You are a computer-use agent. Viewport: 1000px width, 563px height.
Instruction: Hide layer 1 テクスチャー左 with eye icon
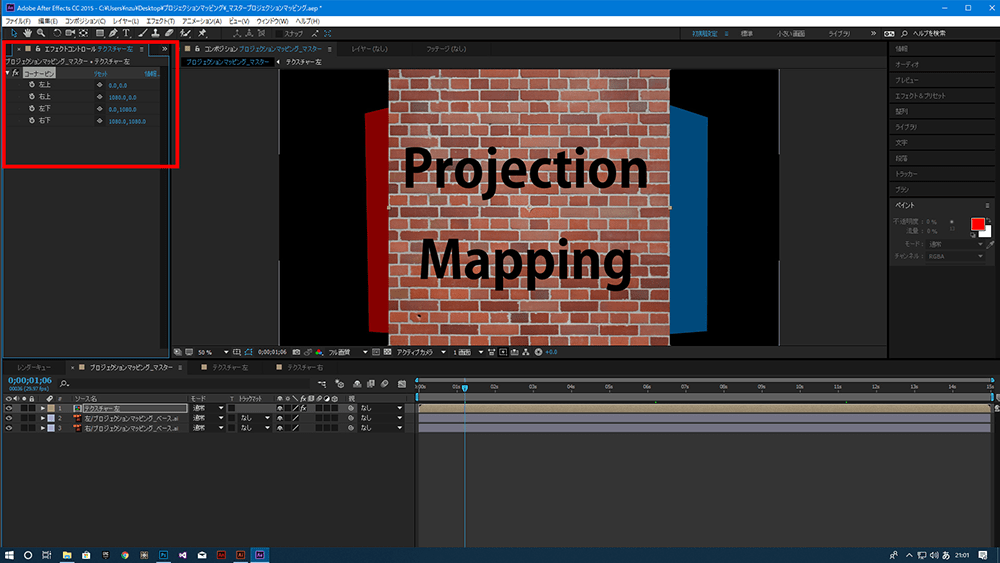[9, 409]
